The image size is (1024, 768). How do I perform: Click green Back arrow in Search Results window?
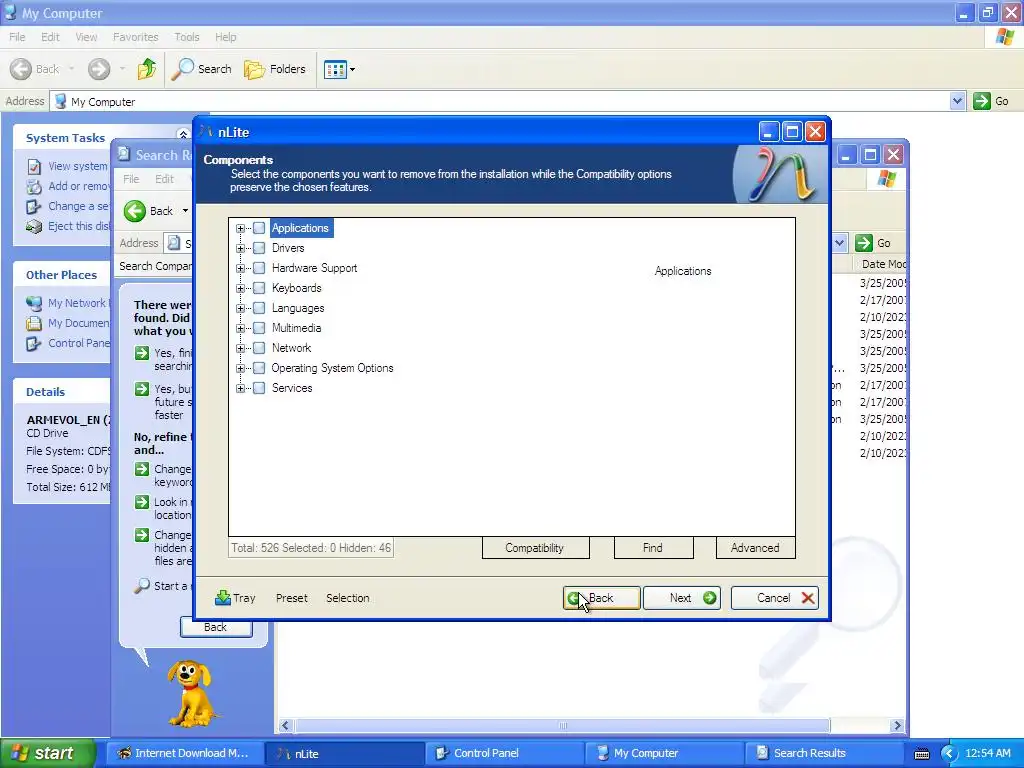coord(135,211)
